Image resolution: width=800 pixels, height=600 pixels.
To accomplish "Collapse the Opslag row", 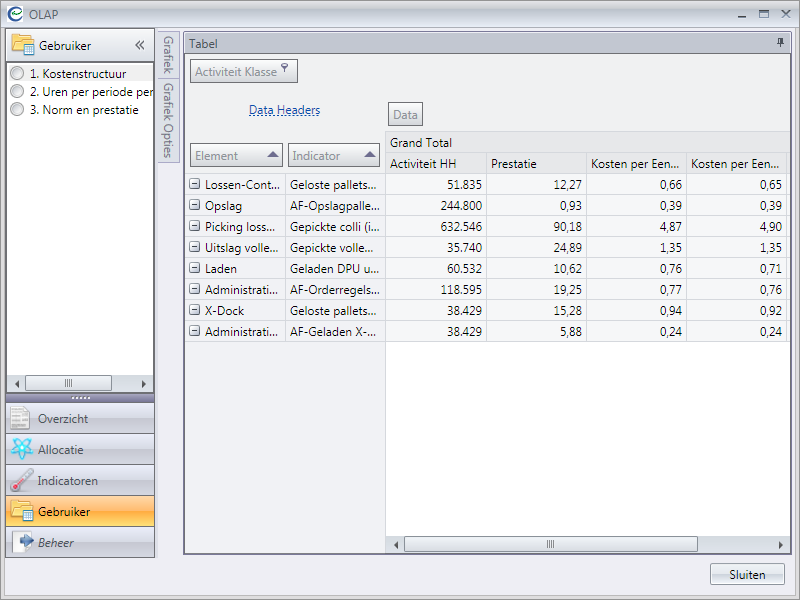I will (x=195, y=205).
